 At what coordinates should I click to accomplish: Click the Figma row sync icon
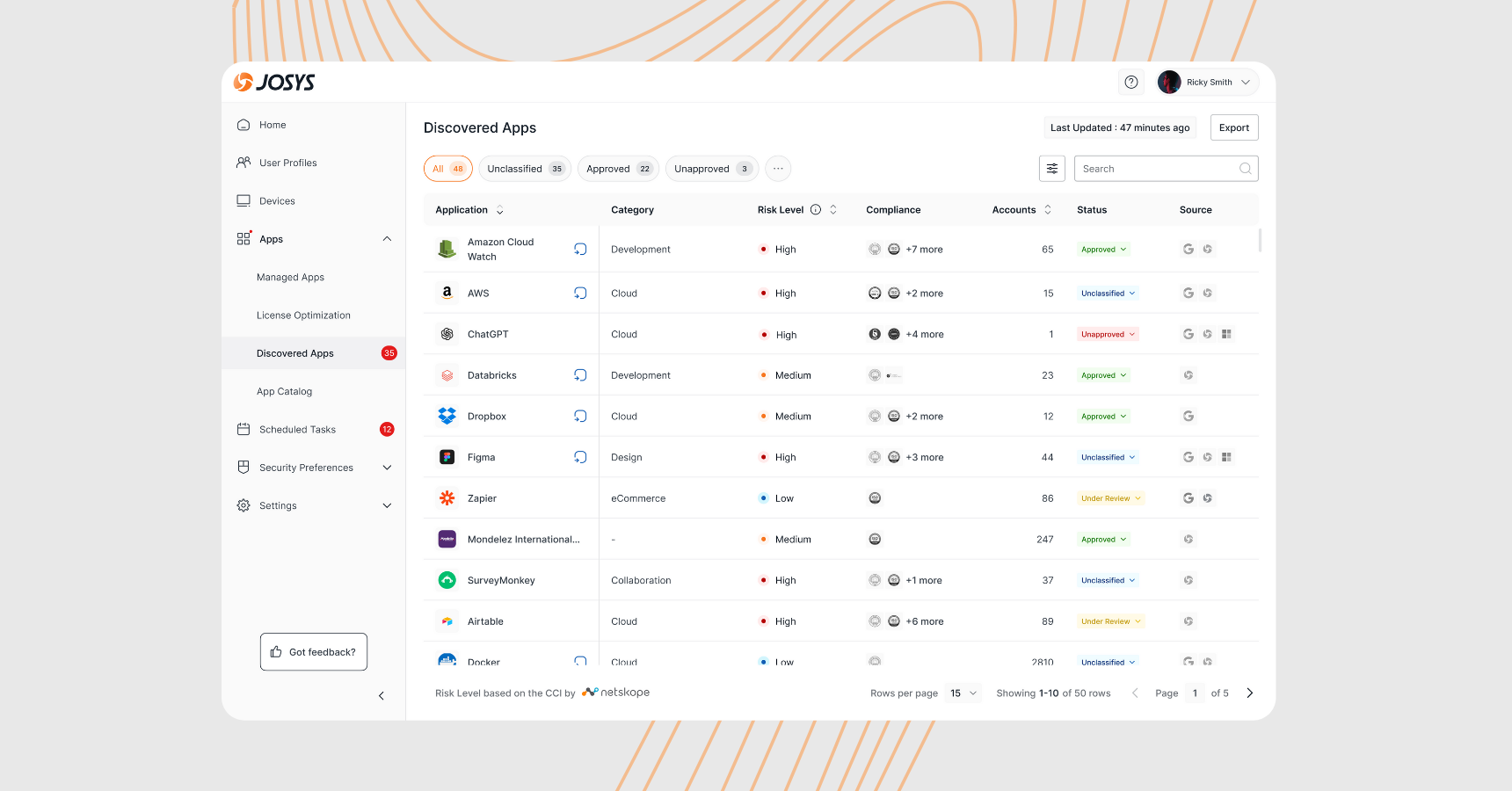click(580, 457)
